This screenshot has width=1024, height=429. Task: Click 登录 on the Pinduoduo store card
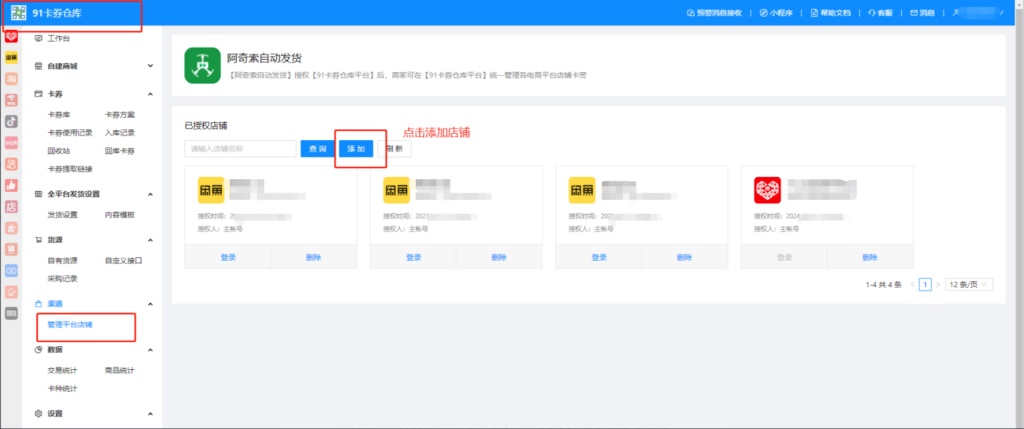(784, 257)
